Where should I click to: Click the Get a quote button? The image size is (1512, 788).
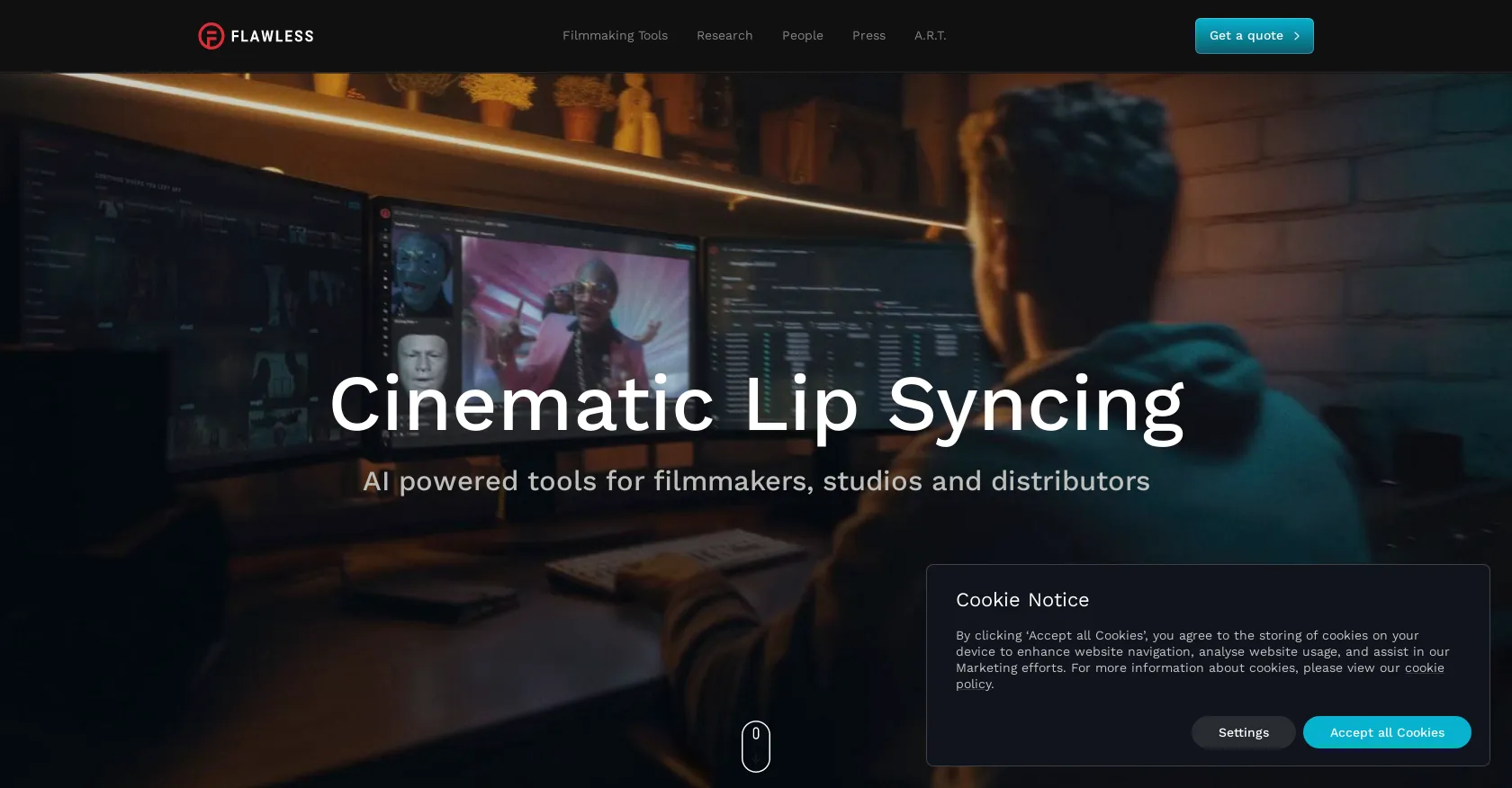[1246, 36]
